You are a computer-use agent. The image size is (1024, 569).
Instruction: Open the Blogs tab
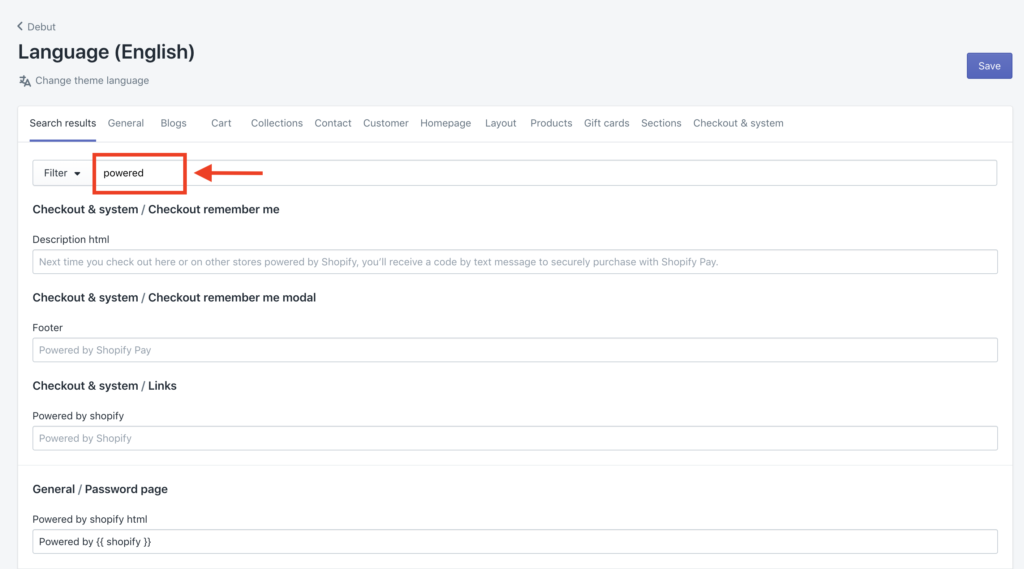(173, 123)
